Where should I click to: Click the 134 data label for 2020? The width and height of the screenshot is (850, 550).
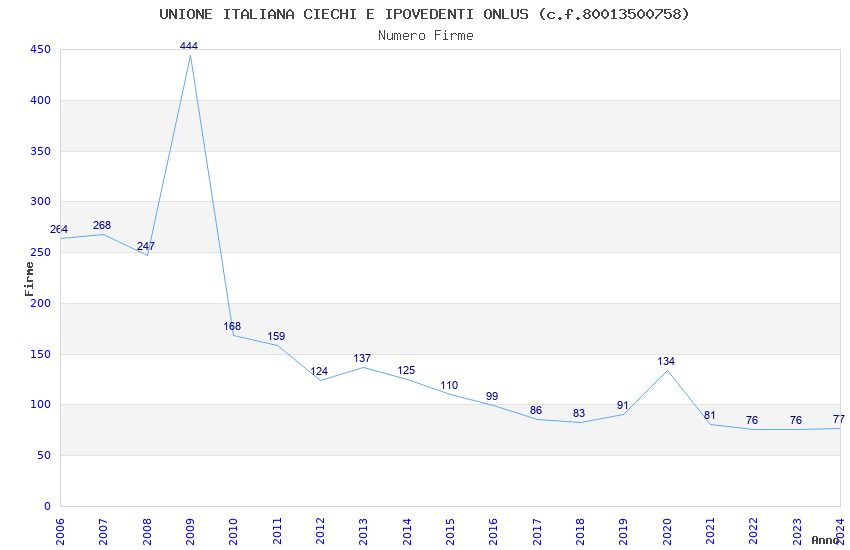(x=666, y=361)
